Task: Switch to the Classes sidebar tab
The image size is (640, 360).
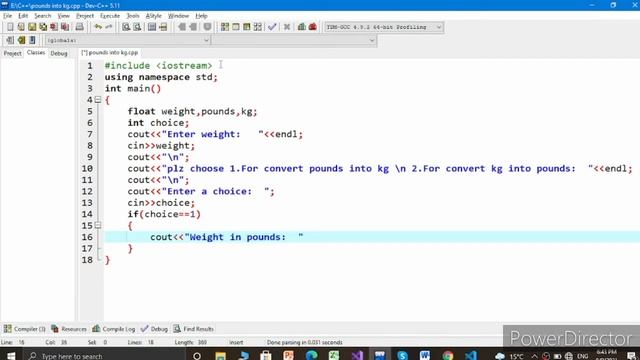Action: coord(36,53)
